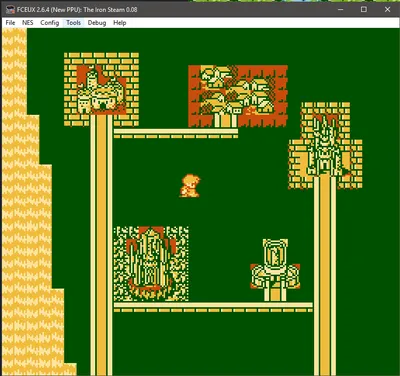Open the Debug menu
Image resolution: width=400 pixels, height=376 pixels.
click(x=97, y=23)
